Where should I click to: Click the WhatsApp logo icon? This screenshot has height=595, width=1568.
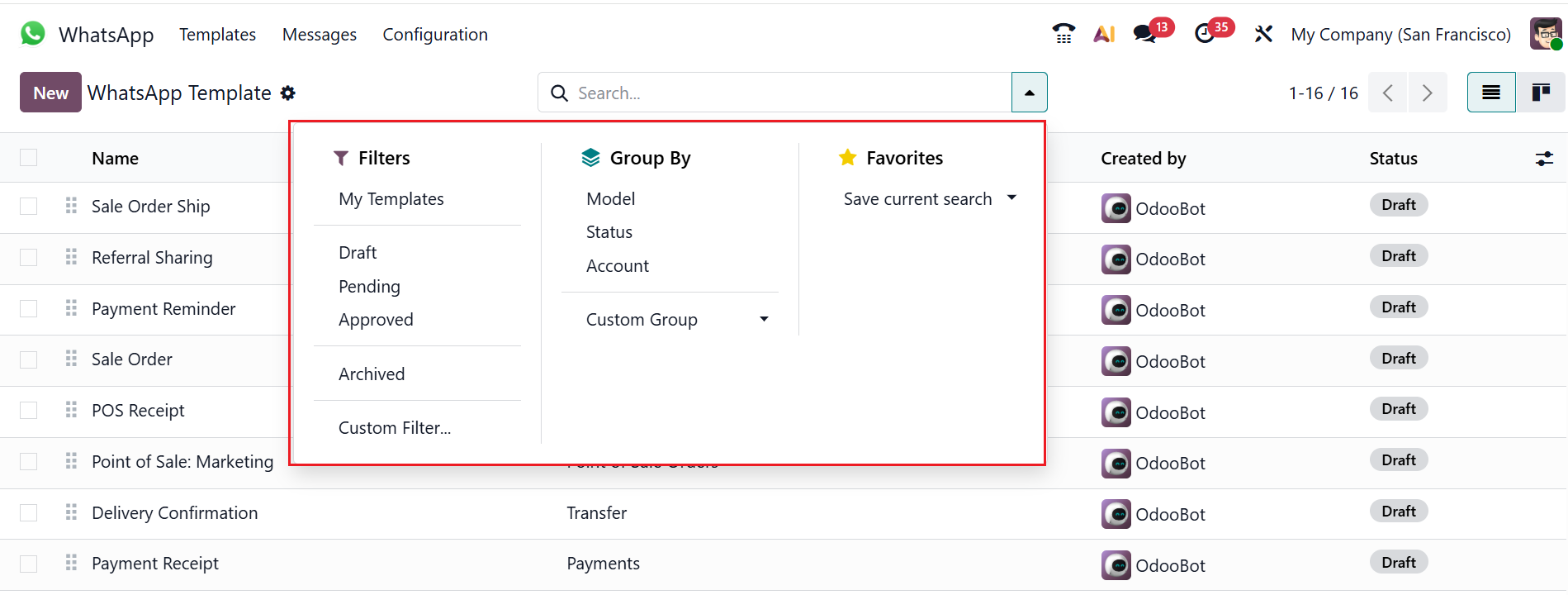coord(33,34)
